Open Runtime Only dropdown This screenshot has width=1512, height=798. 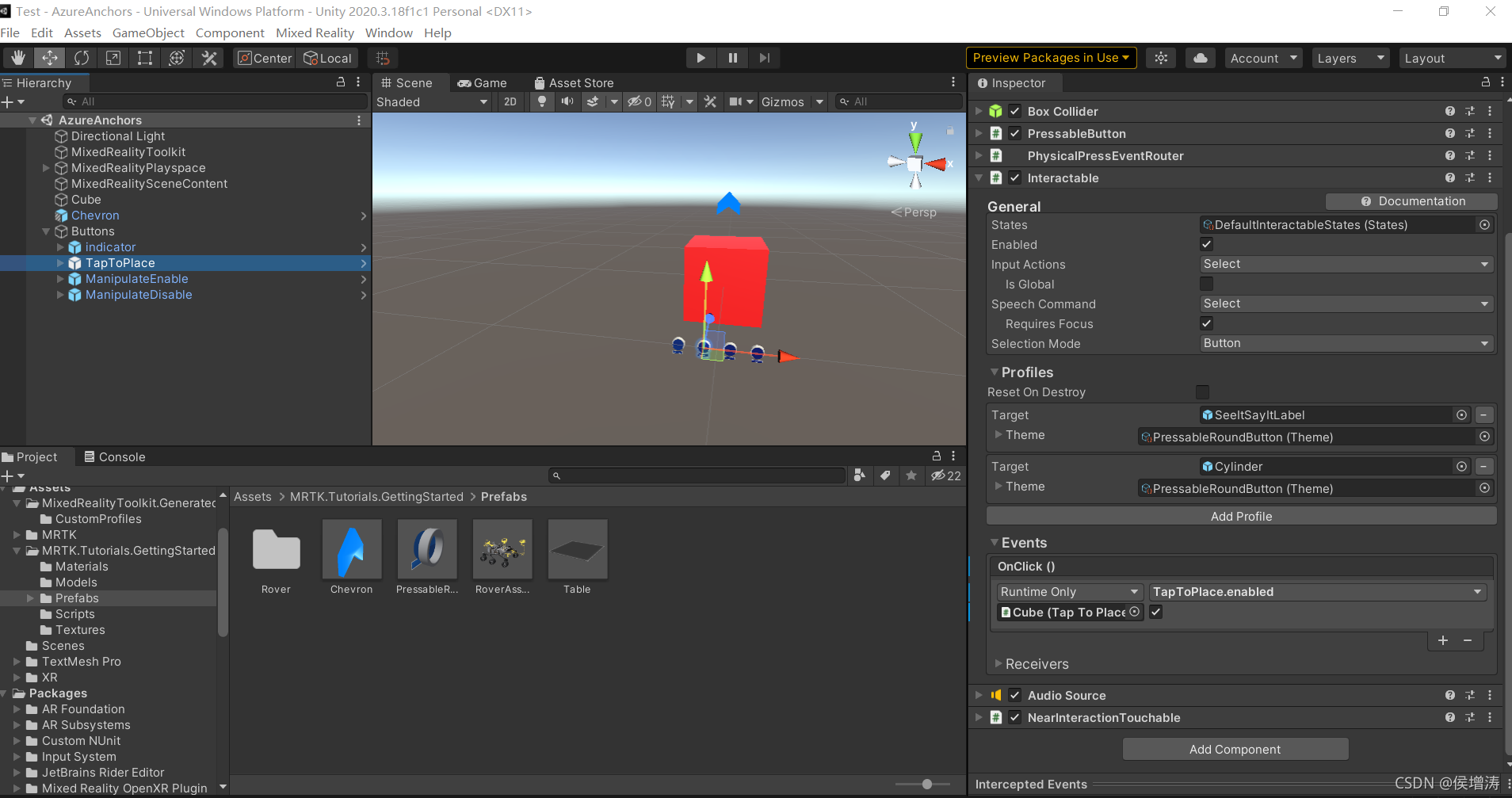[1070, 592]
